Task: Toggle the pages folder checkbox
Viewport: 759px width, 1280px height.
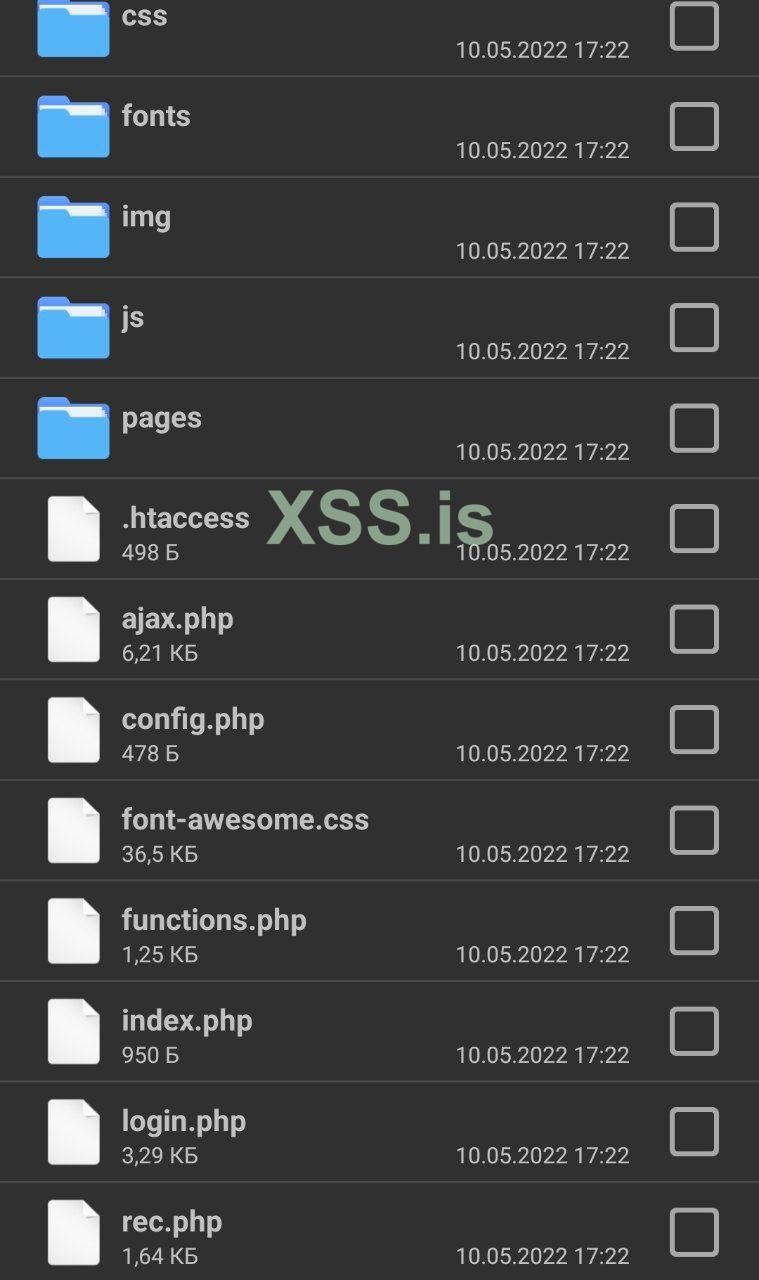Action: [694, 428]
